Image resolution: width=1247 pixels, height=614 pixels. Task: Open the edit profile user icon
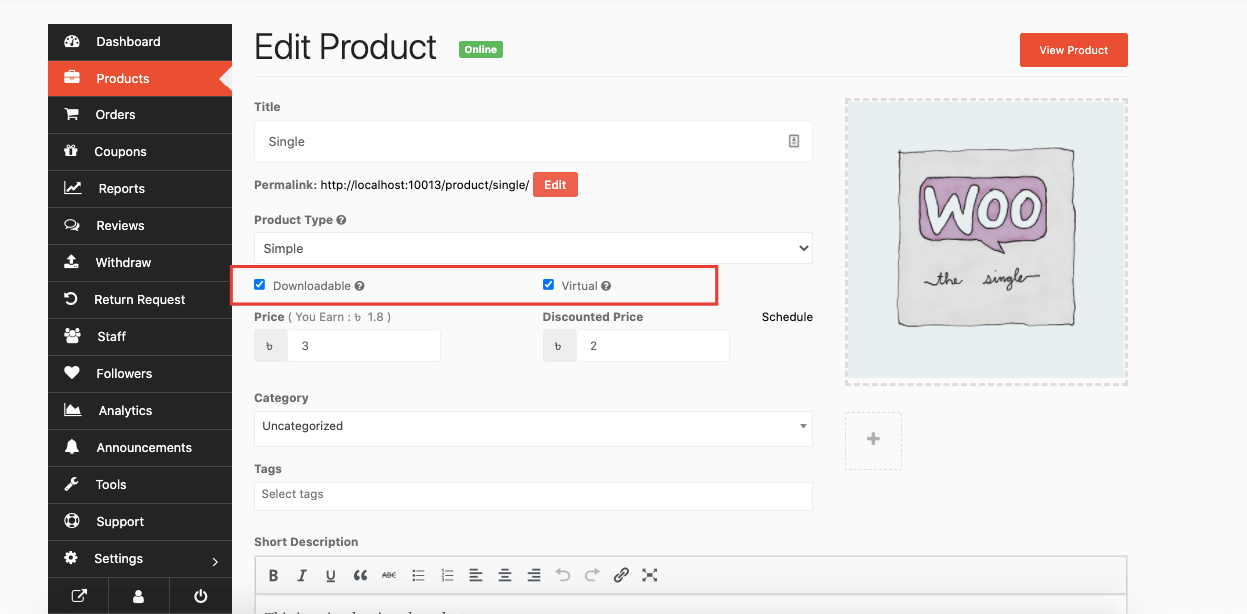click(139, 596)
